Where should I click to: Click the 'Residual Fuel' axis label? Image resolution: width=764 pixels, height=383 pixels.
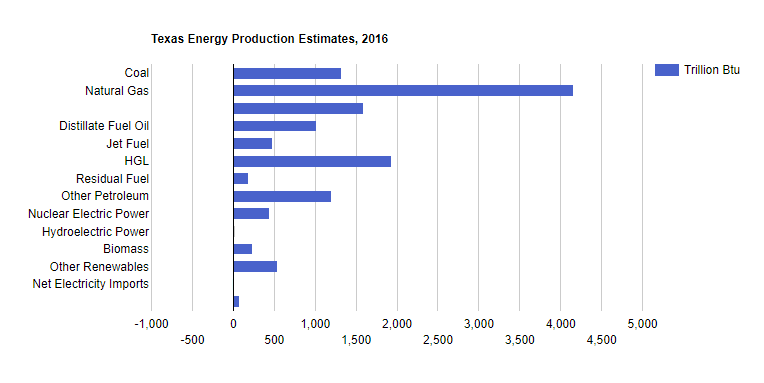pos(112,179)
